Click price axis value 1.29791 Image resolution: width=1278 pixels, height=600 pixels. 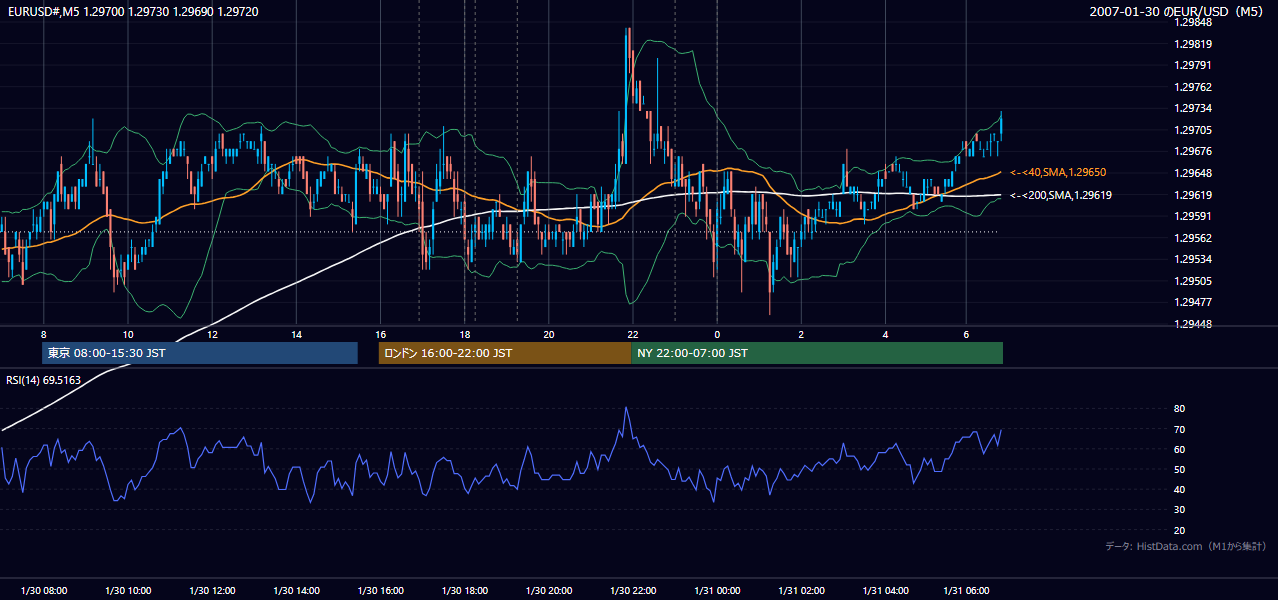point(1193,66)
